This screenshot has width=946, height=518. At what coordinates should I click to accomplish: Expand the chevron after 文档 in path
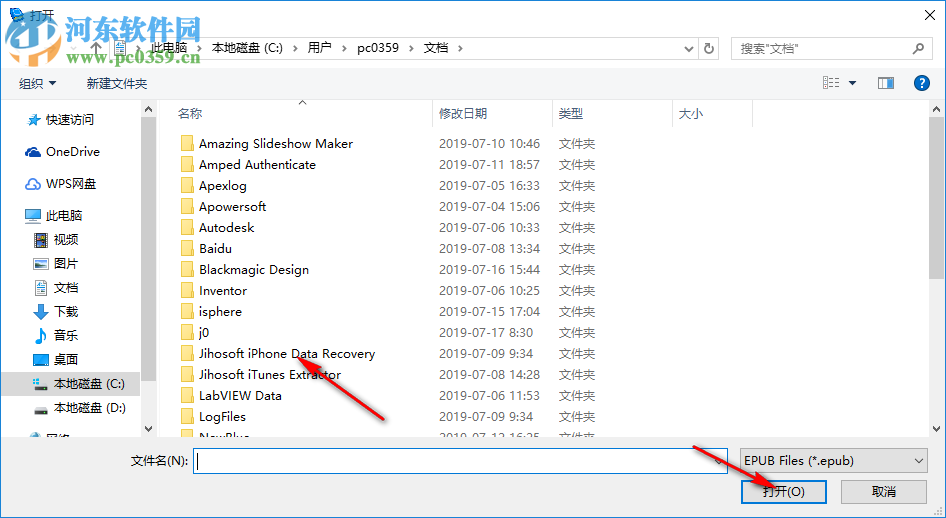(460, 48)
